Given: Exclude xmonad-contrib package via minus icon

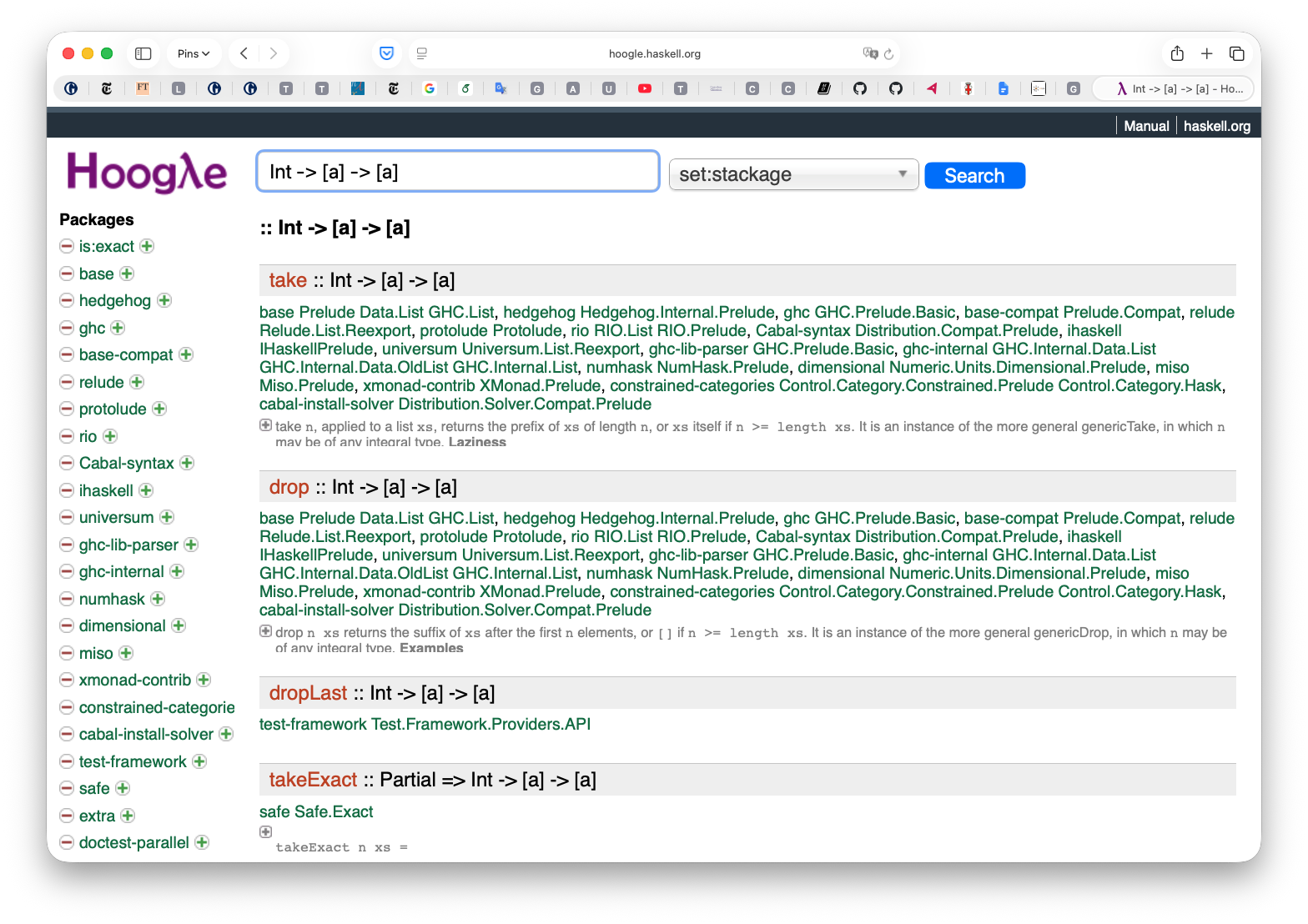Looking at the screenshot, I should tap(67, 680).
